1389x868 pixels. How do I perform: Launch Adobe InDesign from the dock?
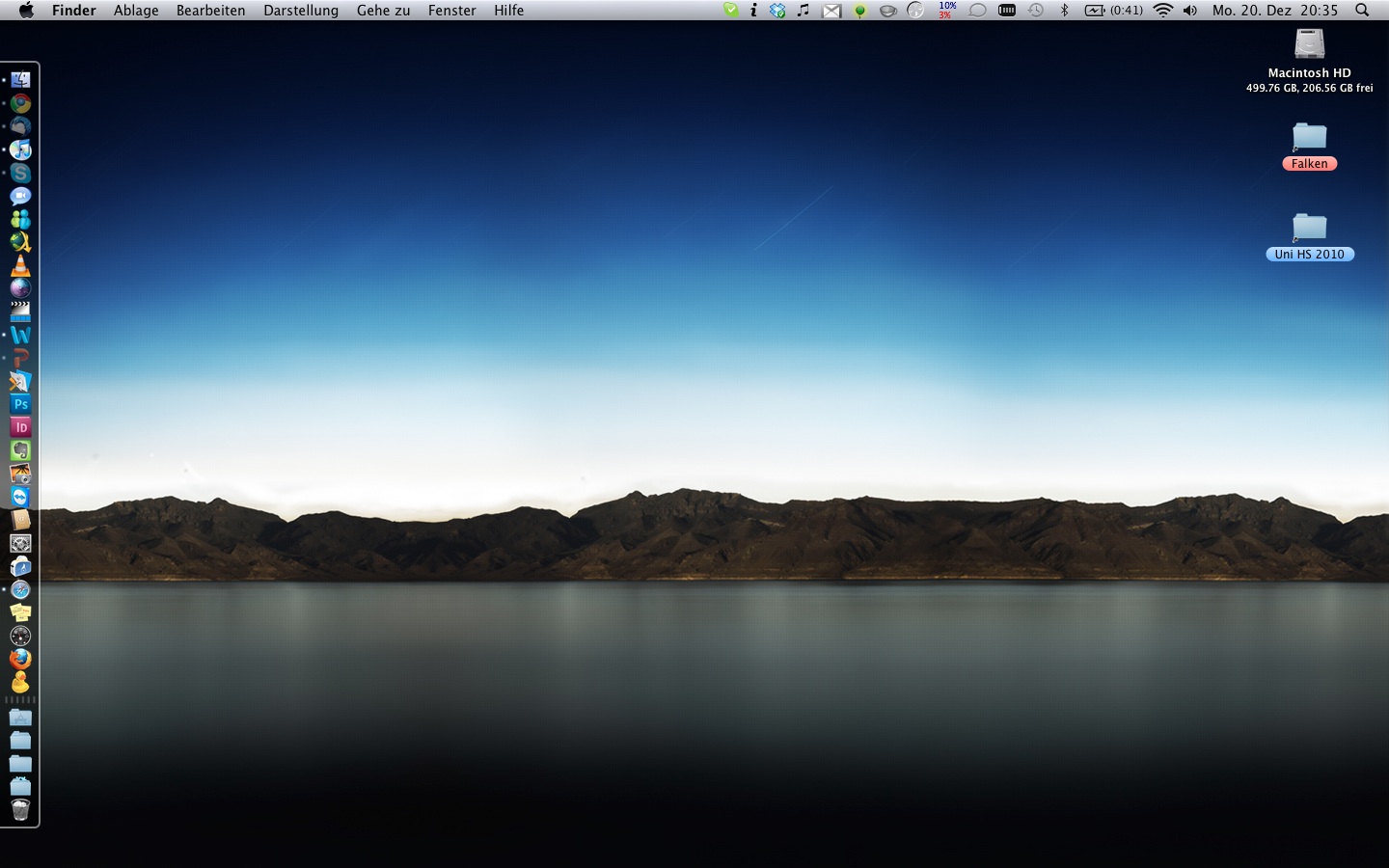coord(20,427)
